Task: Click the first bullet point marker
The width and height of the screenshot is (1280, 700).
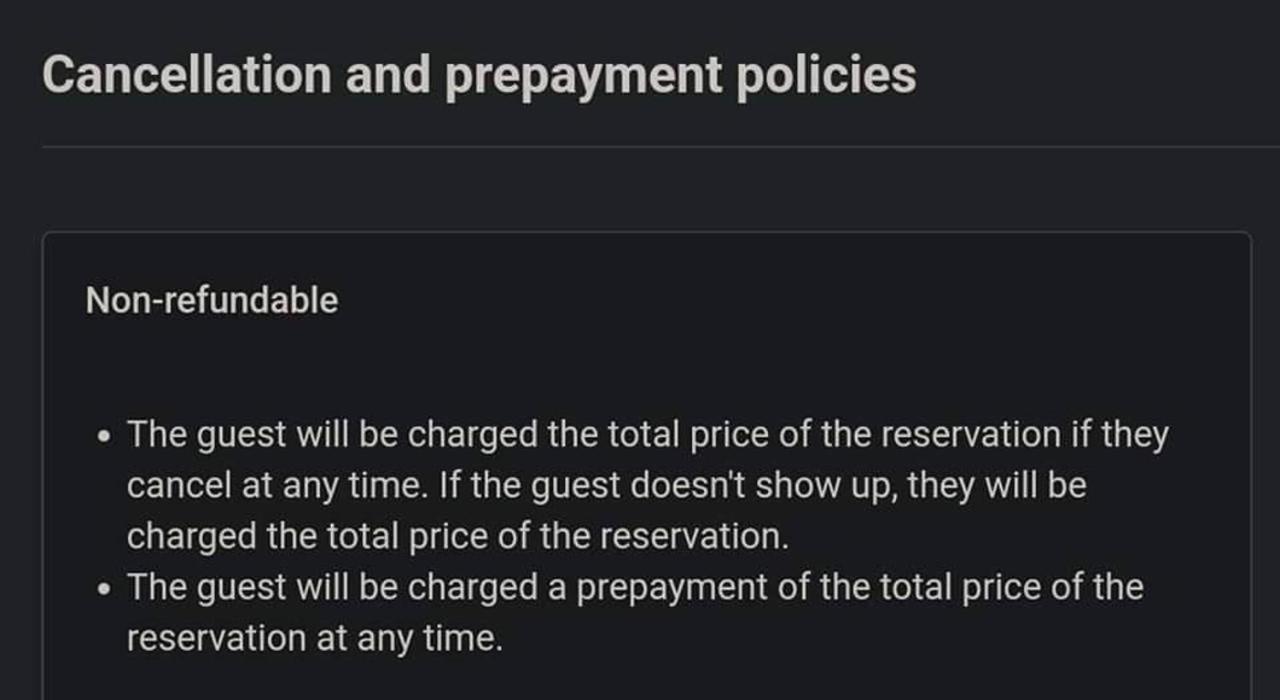Action: 106,437
